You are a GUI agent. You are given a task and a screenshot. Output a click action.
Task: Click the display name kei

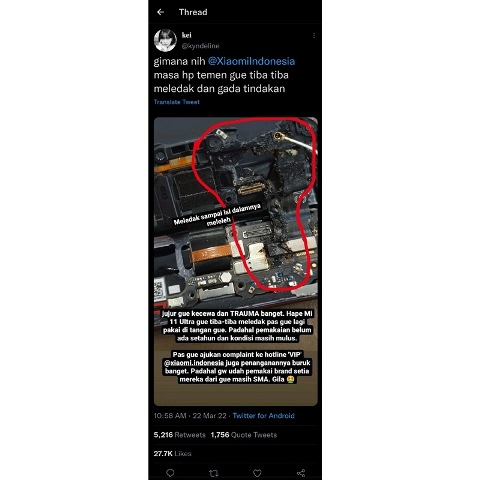(187, 35)
